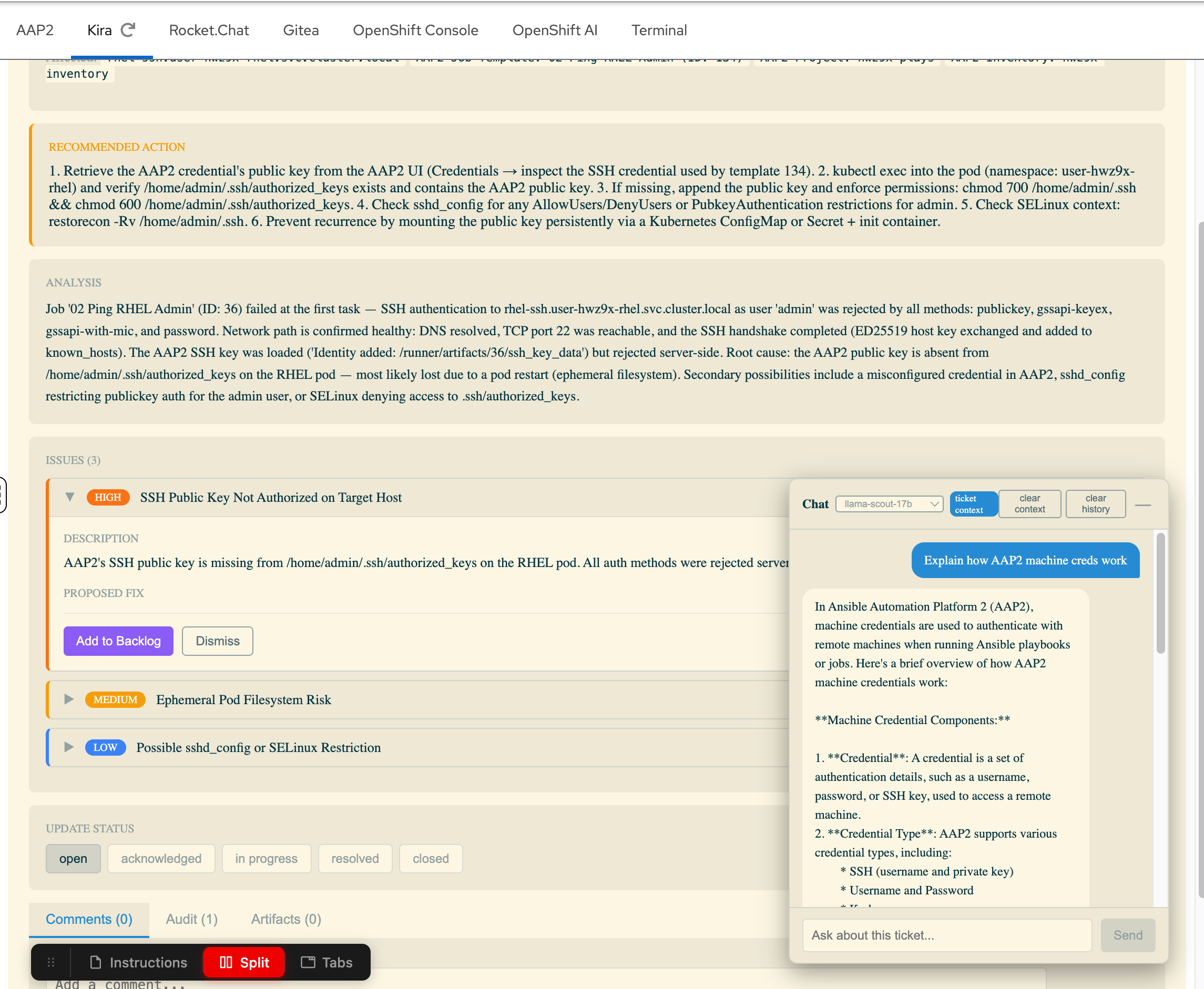Screen dimensions: 1204x989
Task: Click the MEDIUM severity badge
Action: [115, 699]
